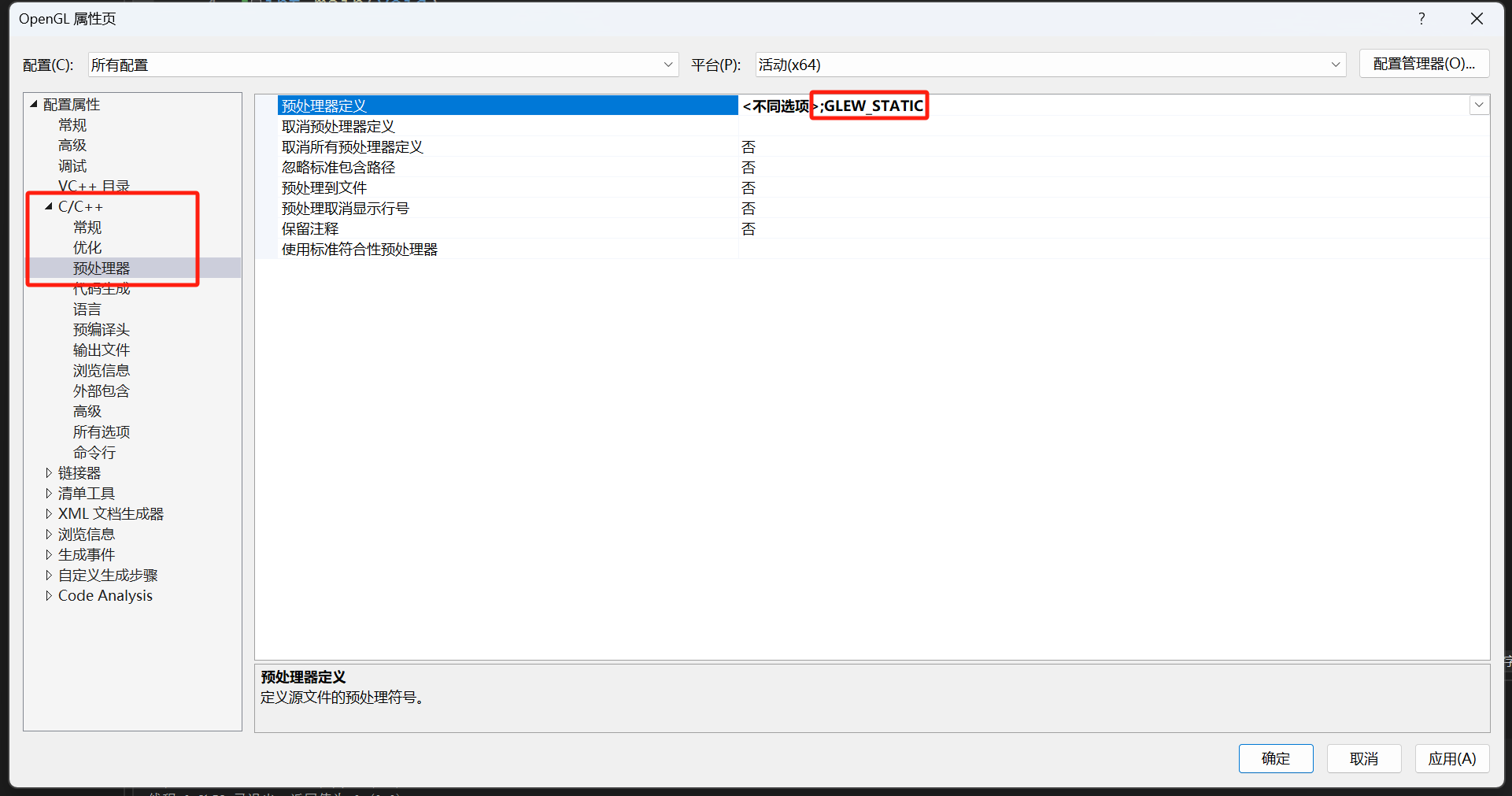Click the 应用(A) button
The width and height of the screenshot is (1512, 796).
1452,758
